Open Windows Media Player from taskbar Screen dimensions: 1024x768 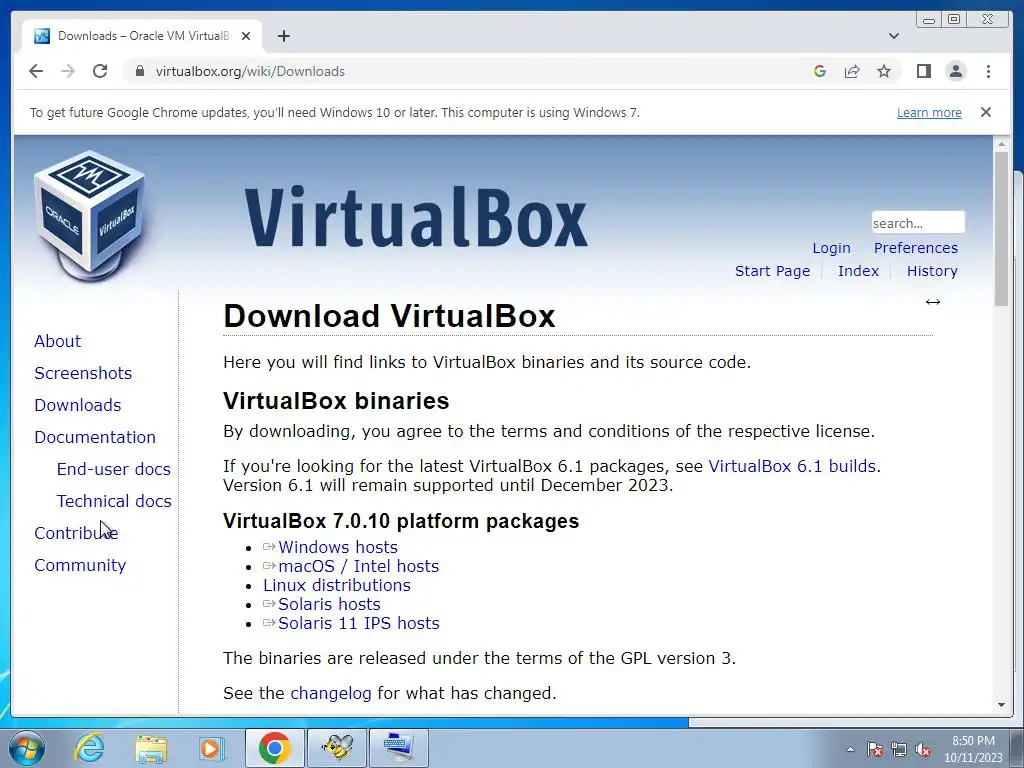coord(210,748)
